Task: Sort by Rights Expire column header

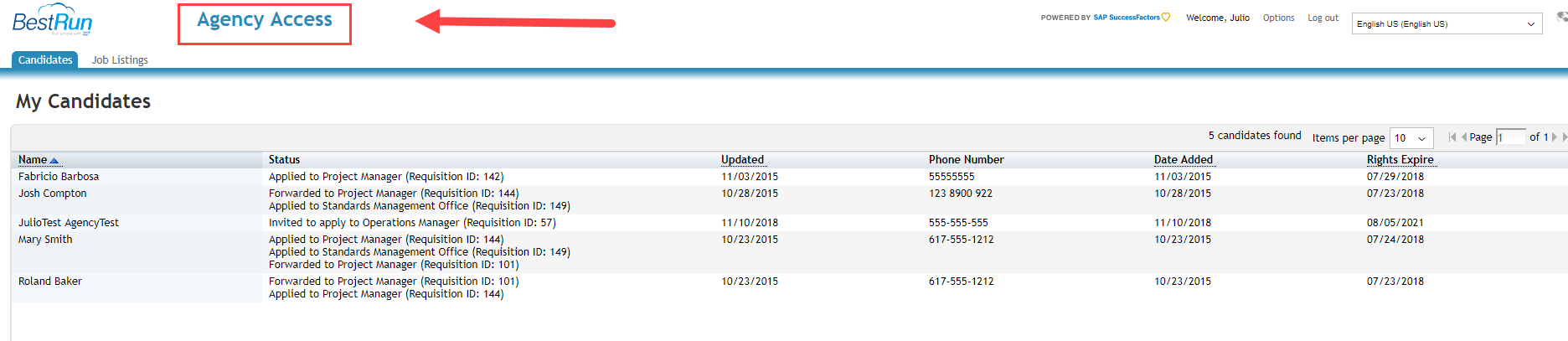Action: 1400,159
